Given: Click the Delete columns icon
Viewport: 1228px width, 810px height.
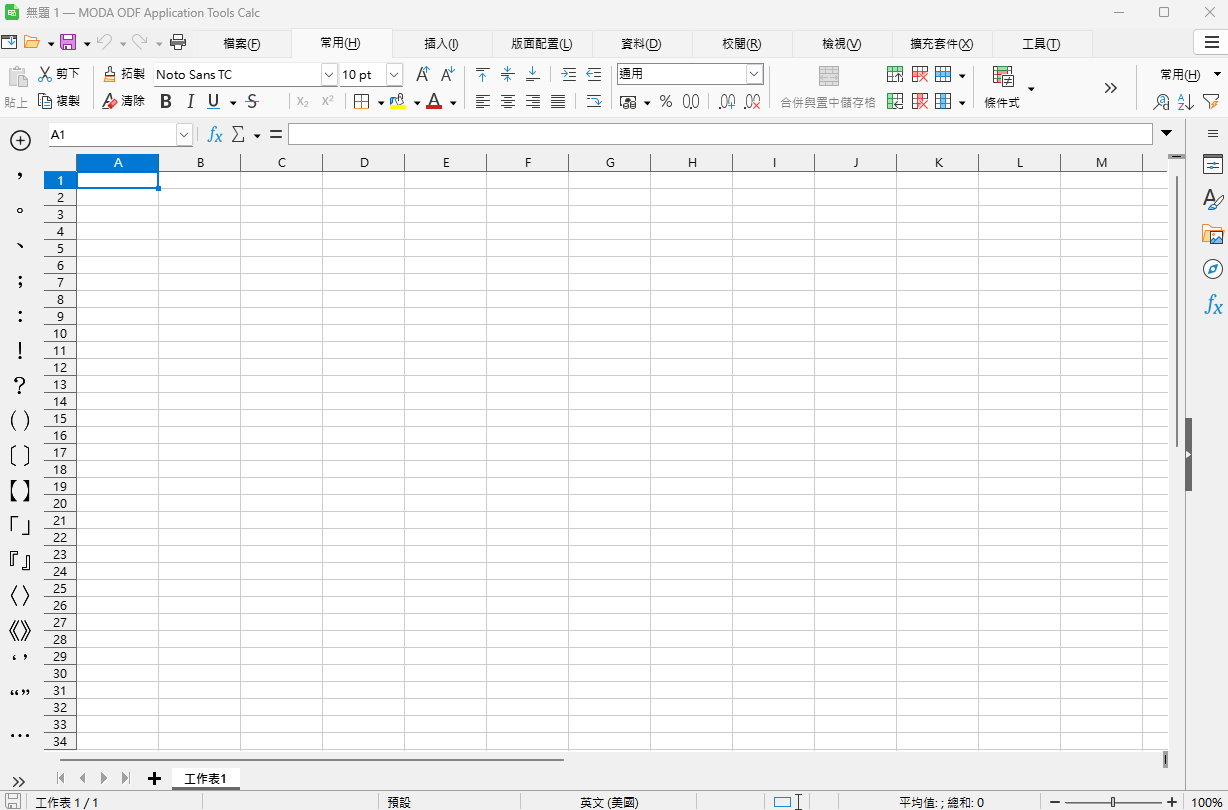Looking at the screenshot, I should [920, 101].
